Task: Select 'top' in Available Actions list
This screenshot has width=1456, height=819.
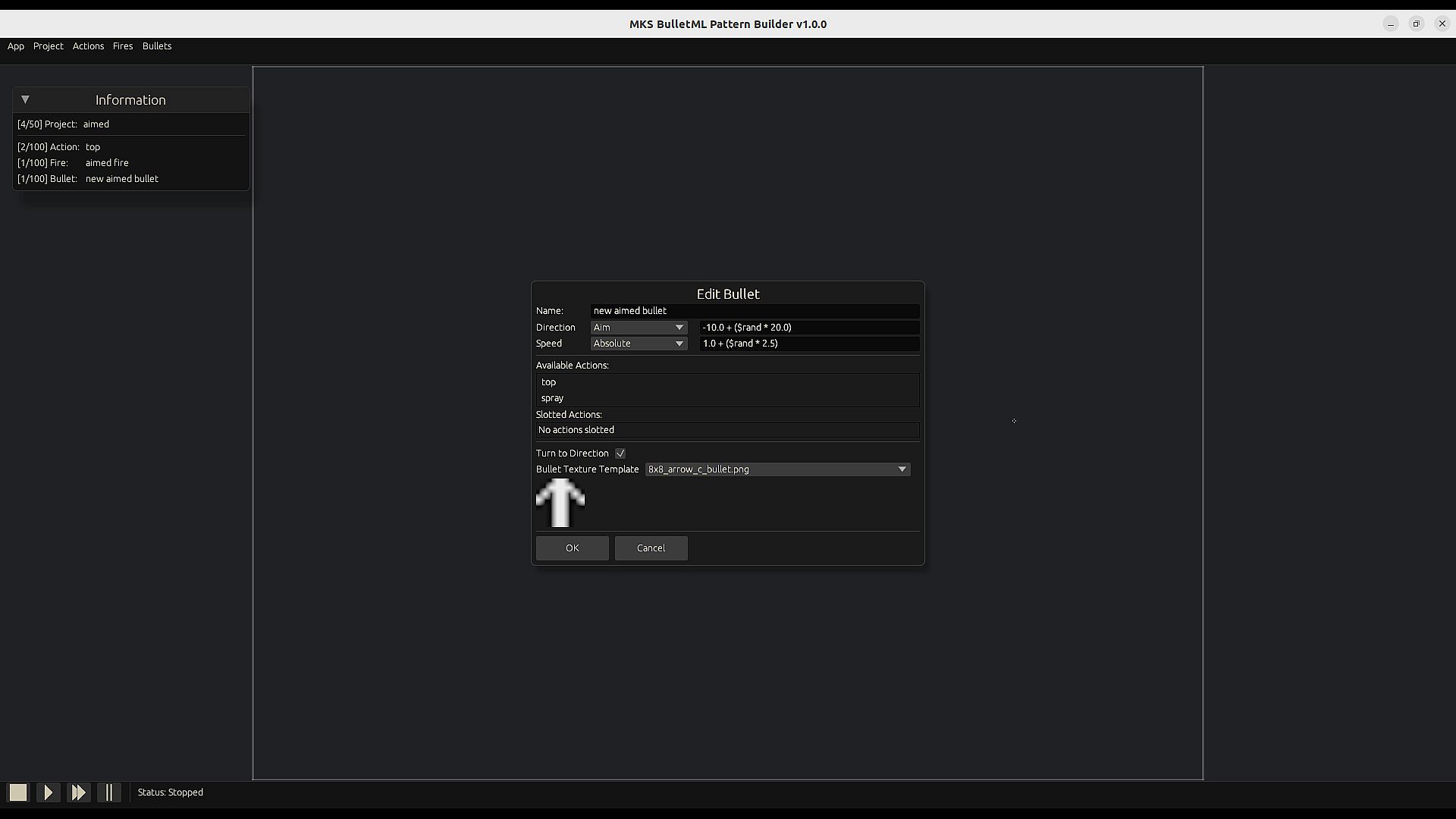Action: pos(549,382)
